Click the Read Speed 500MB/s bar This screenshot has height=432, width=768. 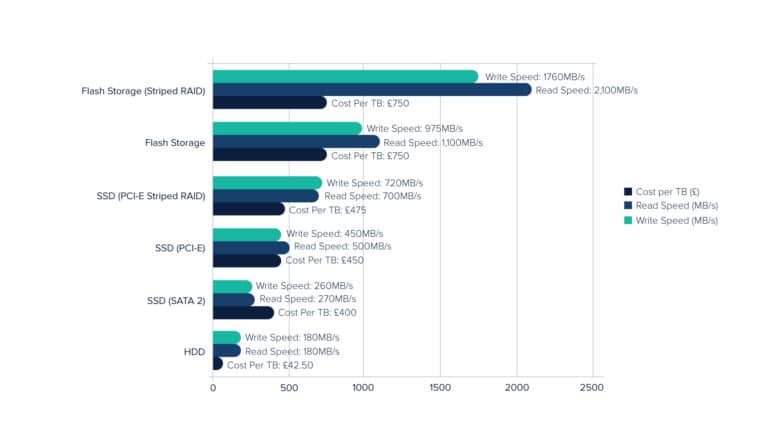point(251,247)
